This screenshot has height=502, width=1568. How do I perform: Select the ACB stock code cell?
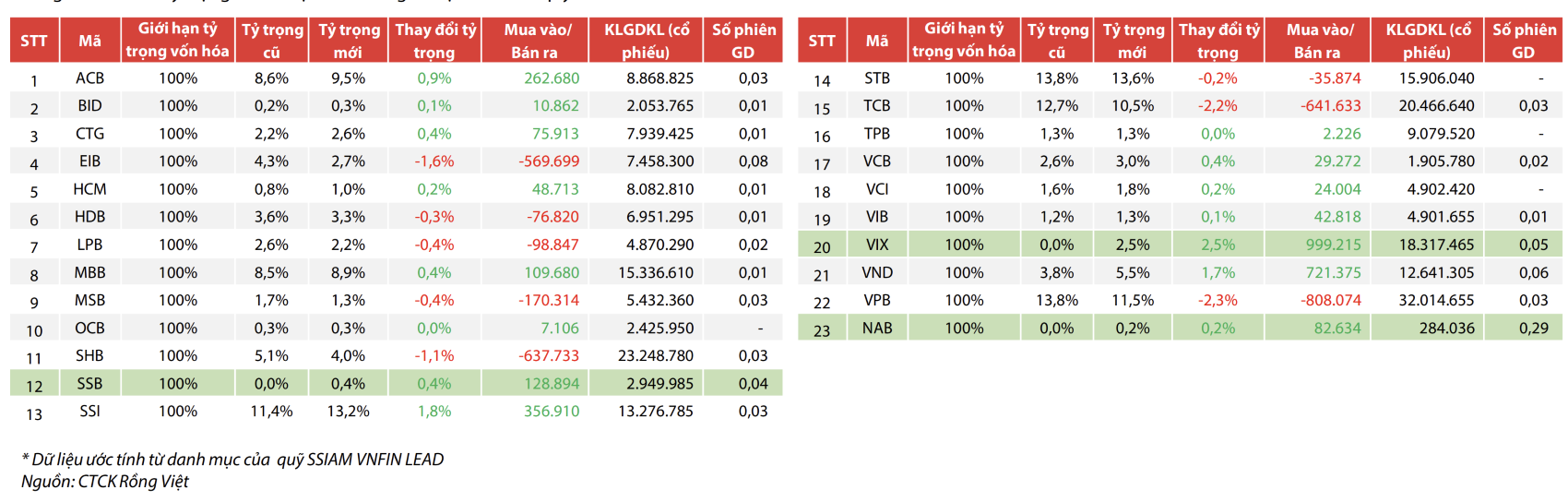[x=89, y=78]
